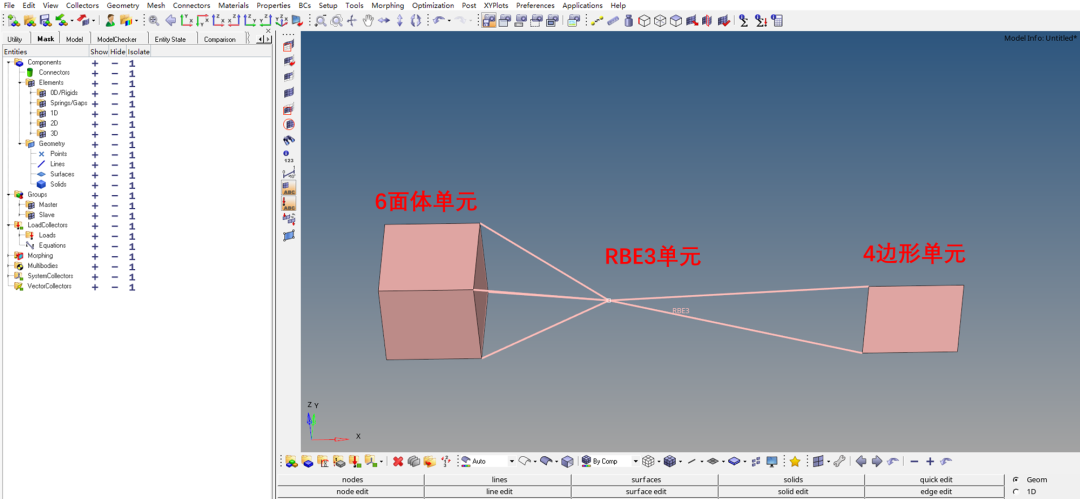1080x499 pixels.
Task: Click the yellow star icon in bottom toolbar
Action: pos(795,461)
